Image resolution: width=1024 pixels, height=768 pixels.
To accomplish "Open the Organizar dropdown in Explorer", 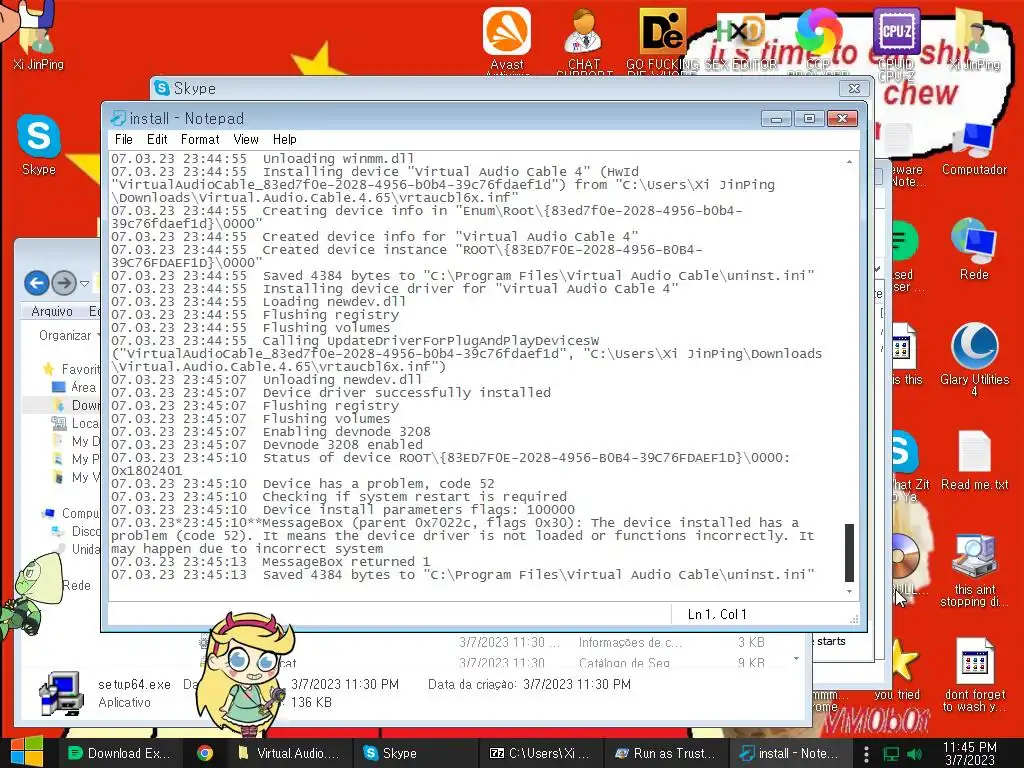I will tap(67, 335).
